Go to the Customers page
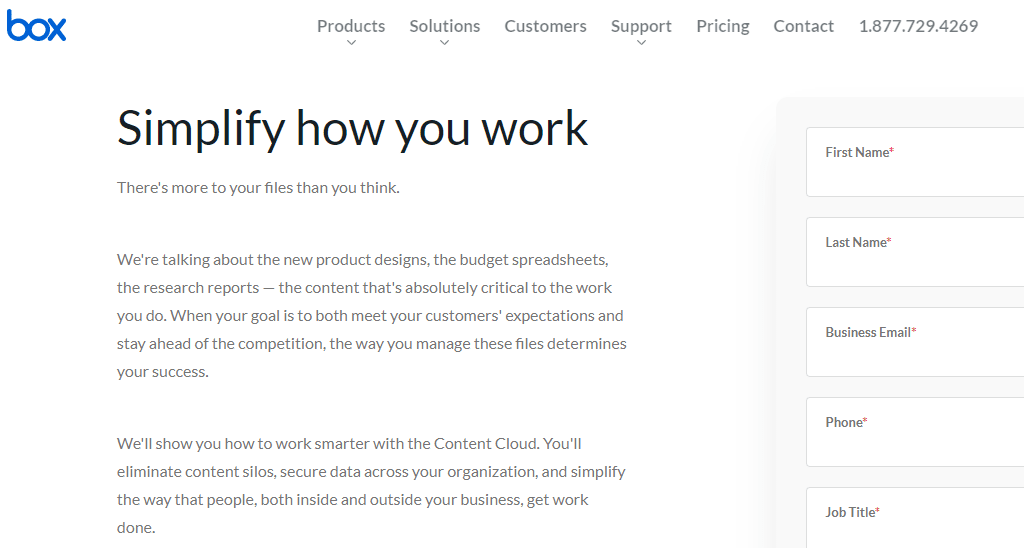 click(545, 26)
